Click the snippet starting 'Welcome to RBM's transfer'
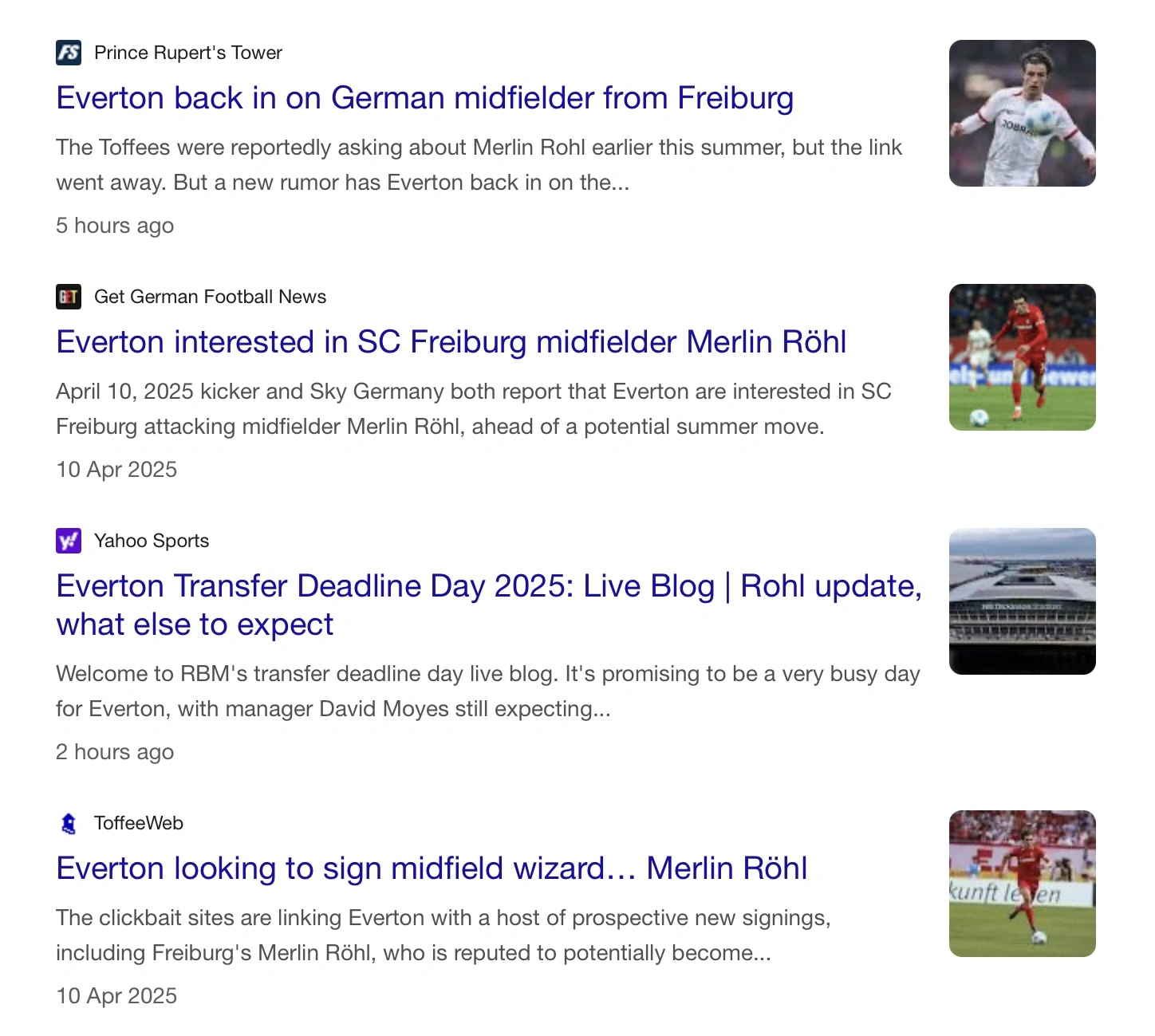The width and height of the screenshot is (1155, 1036). tap(487, 691)
